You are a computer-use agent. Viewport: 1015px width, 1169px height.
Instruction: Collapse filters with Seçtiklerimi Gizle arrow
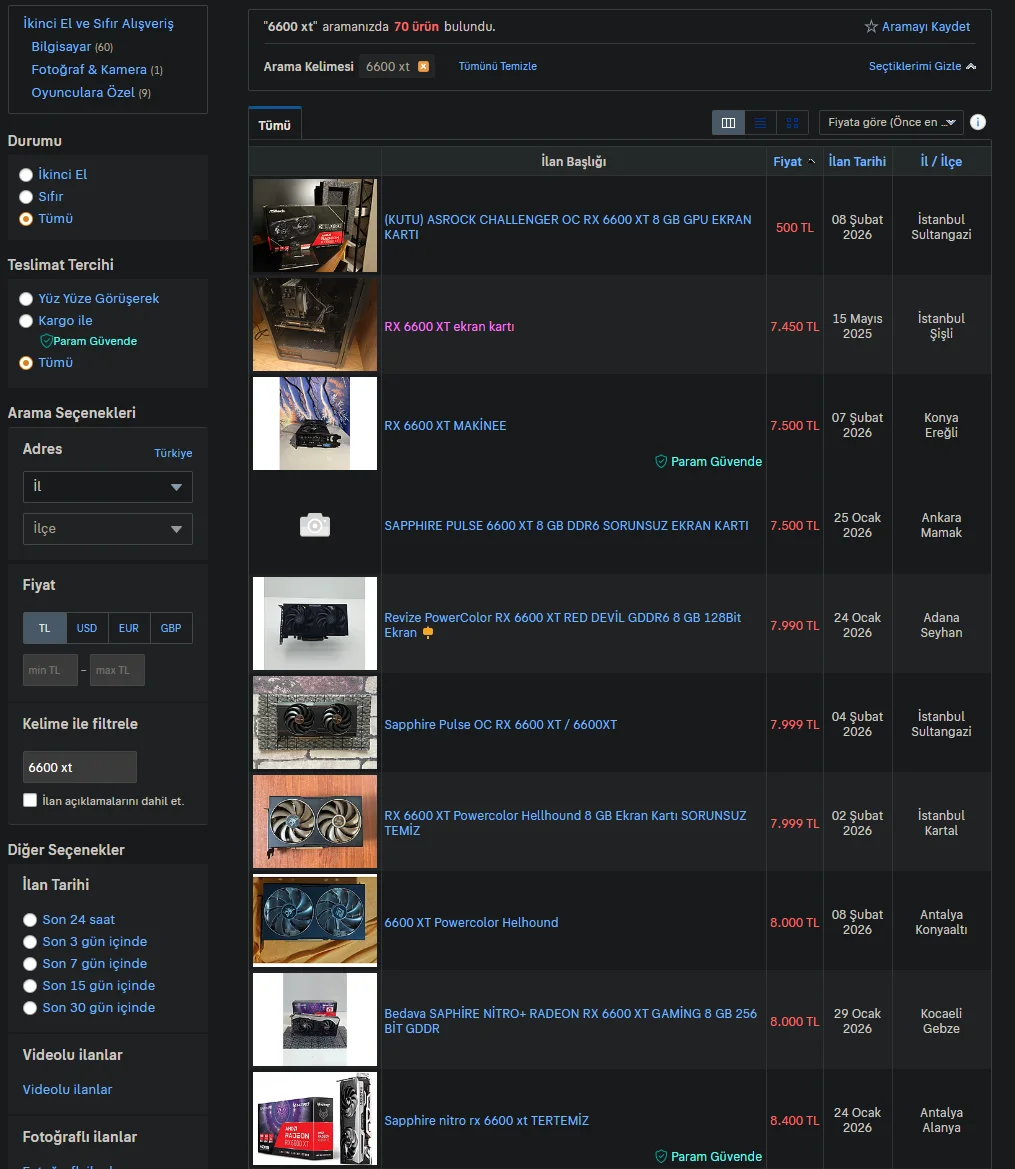(x=971, y=66)
